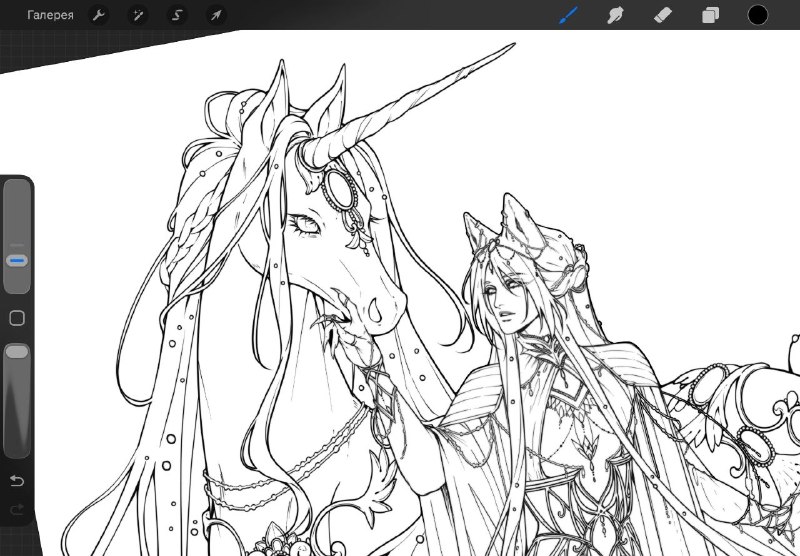Click the unicorn's horn on canvas

pos(408,102)
